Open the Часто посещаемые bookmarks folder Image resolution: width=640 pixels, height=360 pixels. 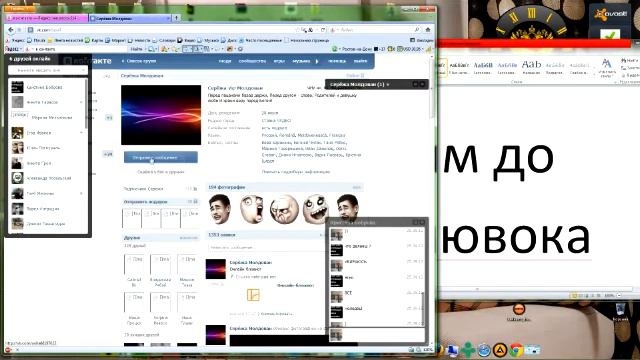[x=260, y=40]
